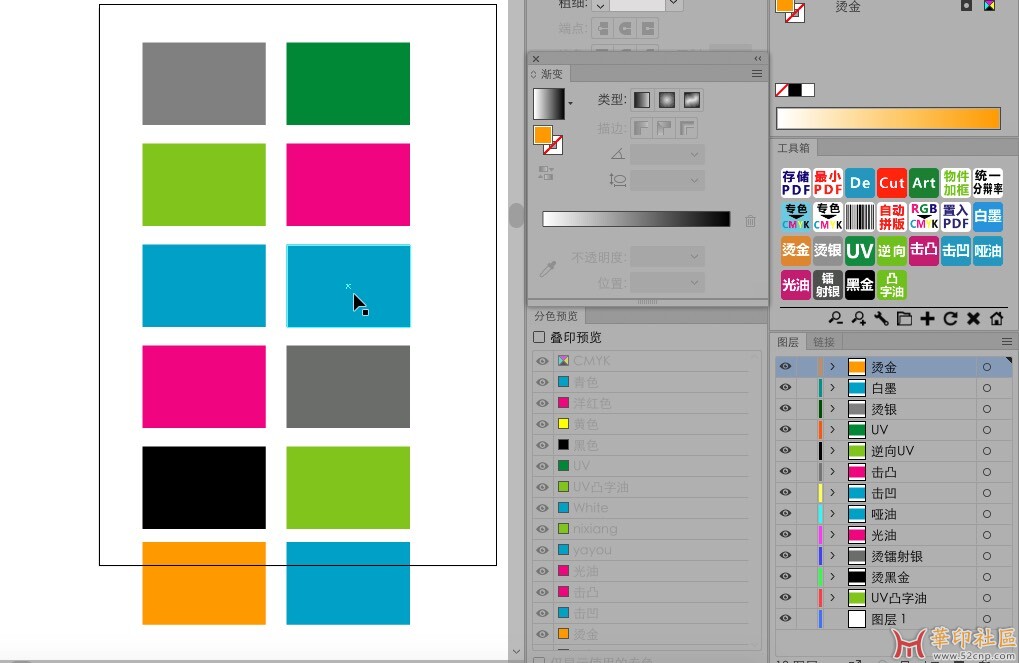Select the radial gradient type icon
Viewport: 1019px width, 663px height.
pyautogui.click(x=666, y=100)
